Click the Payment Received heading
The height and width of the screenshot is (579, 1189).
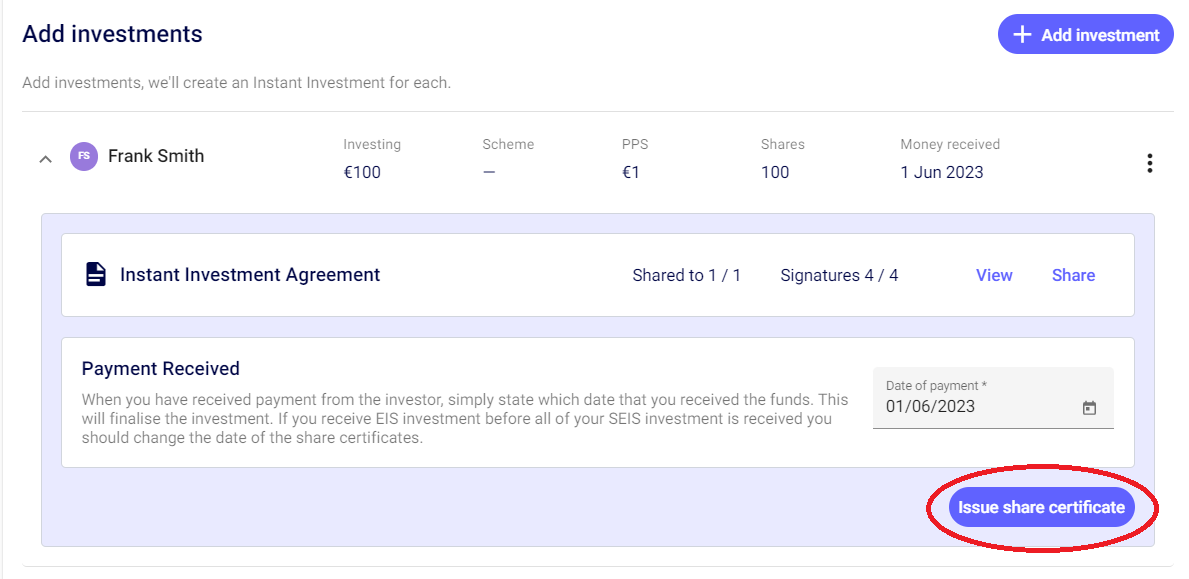point(160,369)
